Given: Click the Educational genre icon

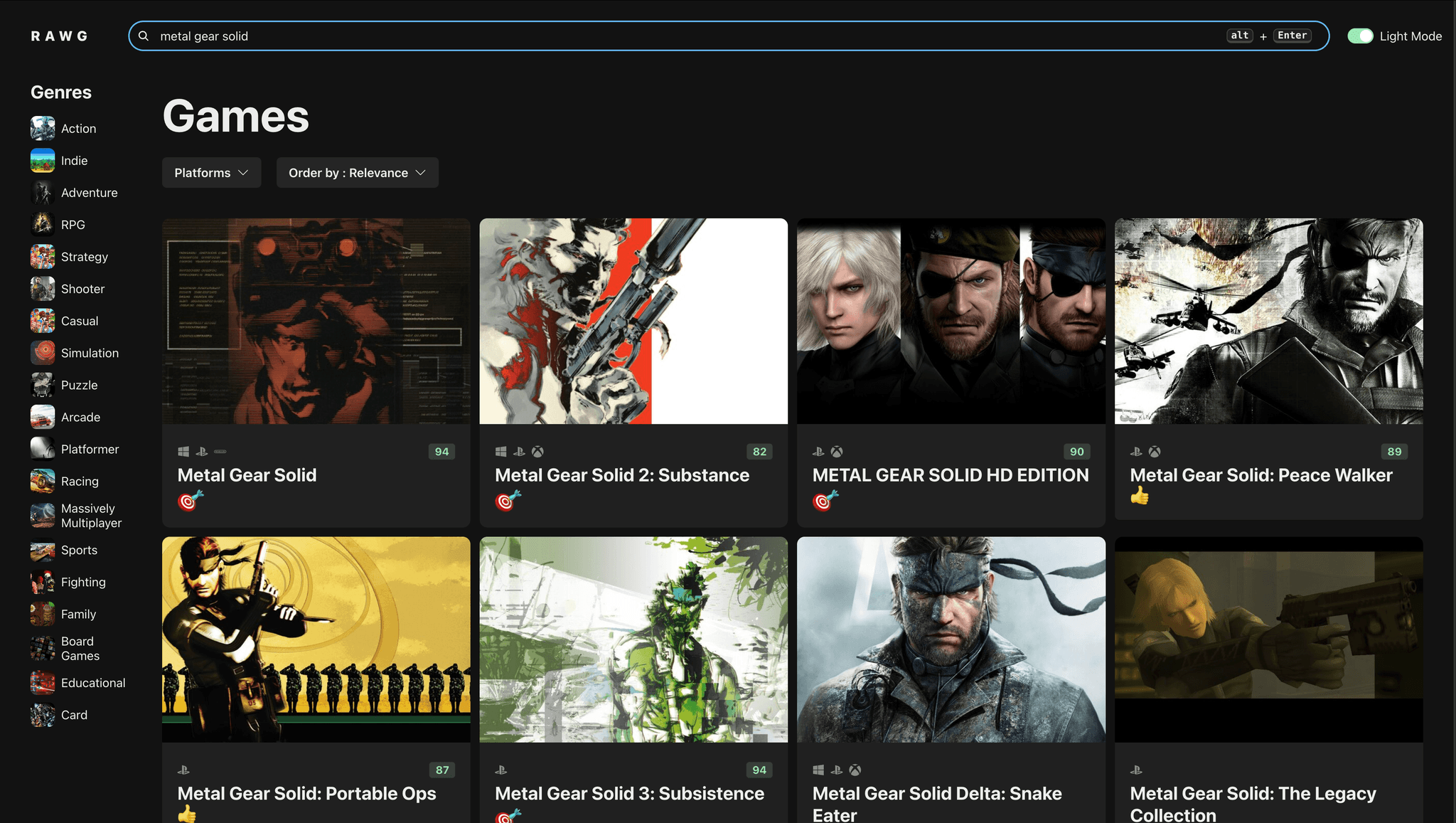Looking at the screenshot, I should [43, 683].
